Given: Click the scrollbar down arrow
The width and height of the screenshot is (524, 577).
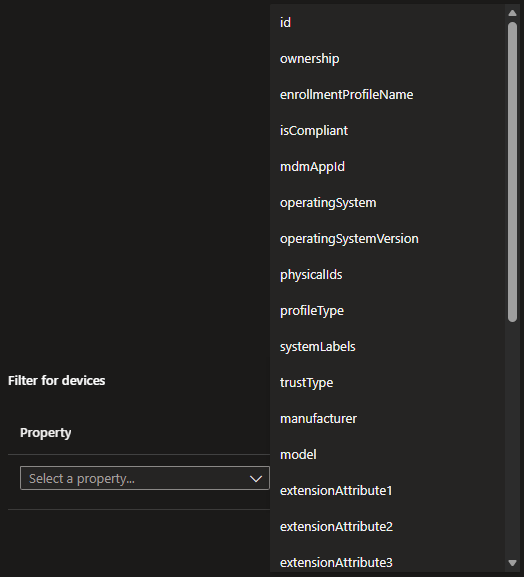Looking at the screenshot, I should click(x=512, y=563).
